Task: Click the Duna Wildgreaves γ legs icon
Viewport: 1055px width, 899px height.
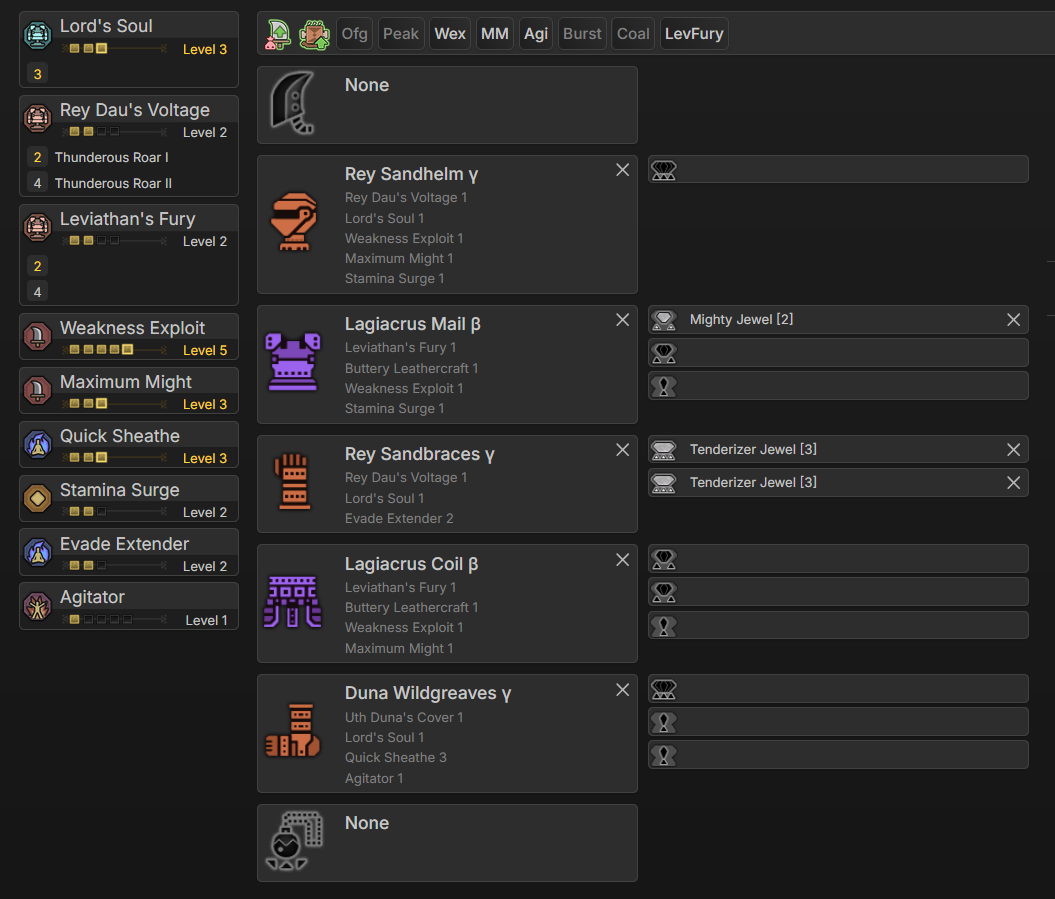Action: pyautogui.click(x=293, y=731)
